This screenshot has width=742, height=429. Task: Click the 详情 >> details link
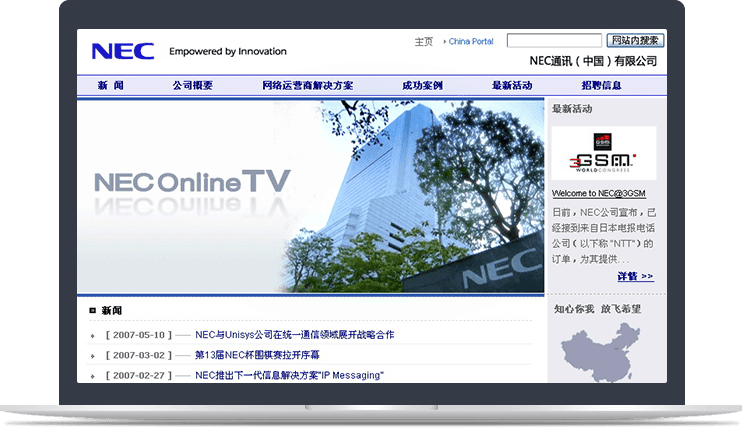click(x=635, y=276)
